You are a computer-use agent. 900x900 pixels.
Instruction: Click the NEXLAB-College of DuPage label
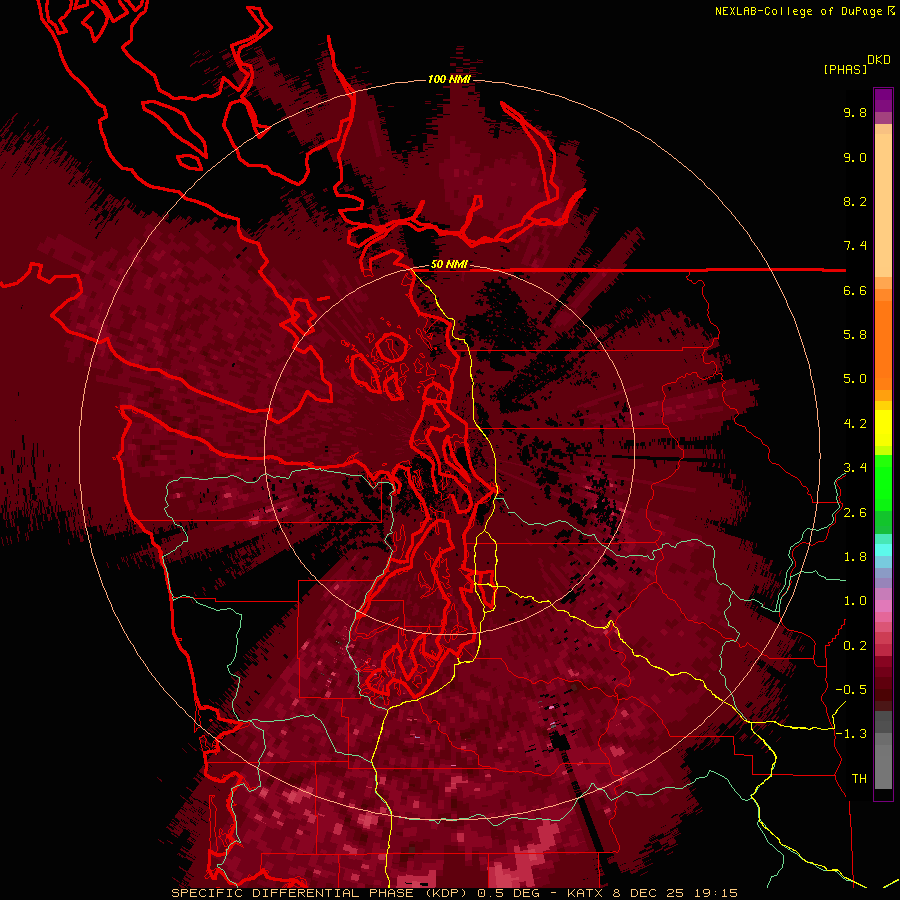(x=798, y=11)
